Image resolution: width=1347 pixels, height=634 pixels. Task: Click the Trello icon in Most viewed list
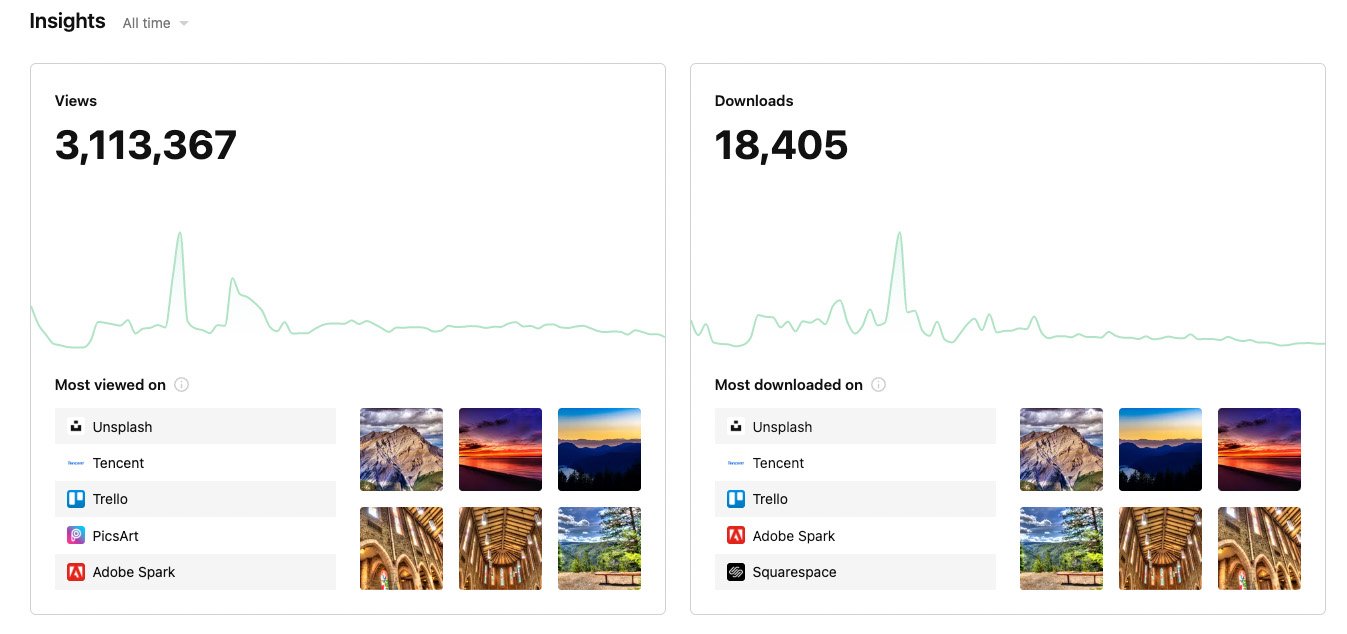[x=76, y=499]
